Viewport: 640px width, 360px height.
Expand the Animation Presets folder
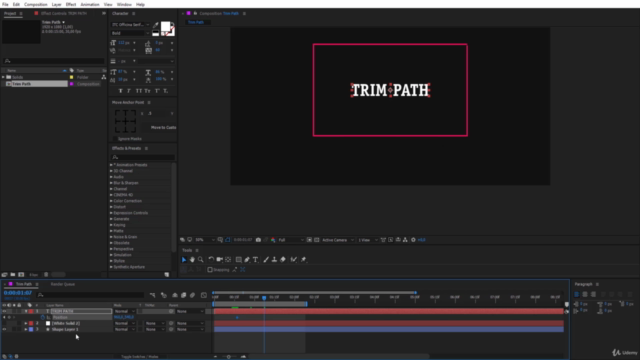(111, 165)
